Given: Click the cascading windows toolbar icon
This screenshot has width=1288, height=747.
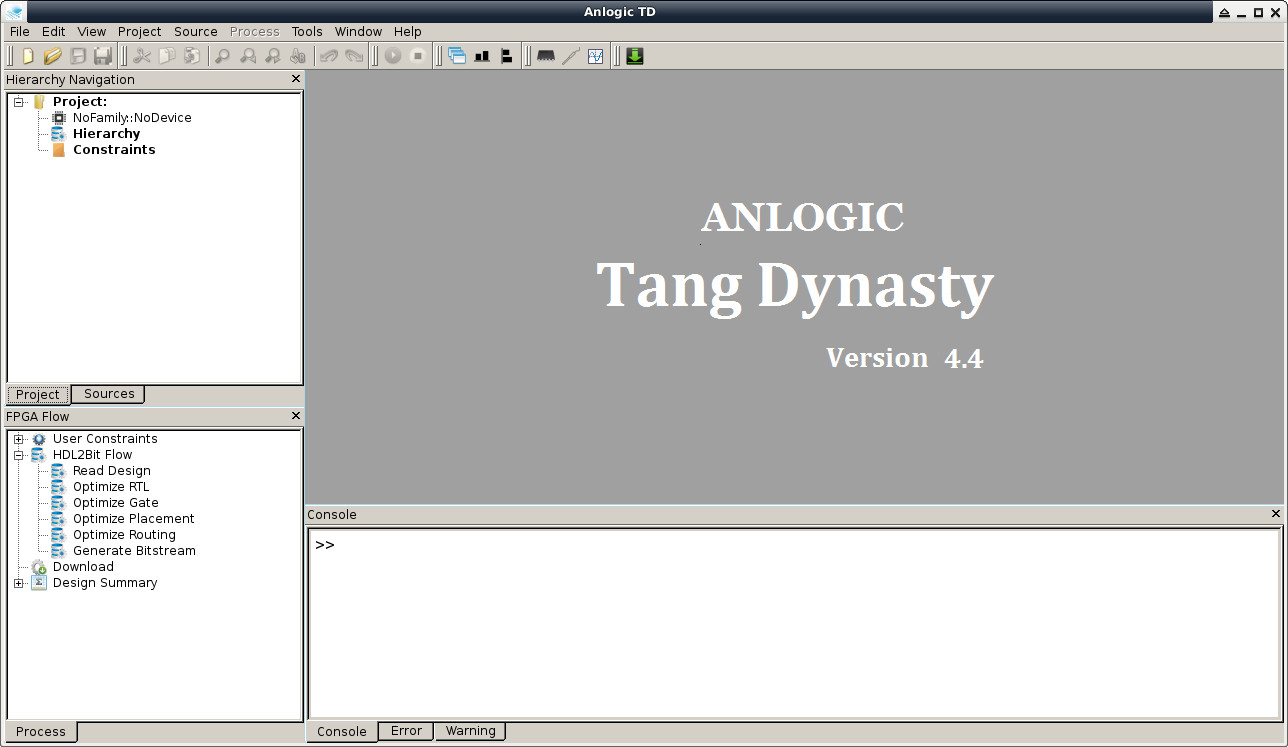Looking at the screenshot, I should click(x=457, y=56).
